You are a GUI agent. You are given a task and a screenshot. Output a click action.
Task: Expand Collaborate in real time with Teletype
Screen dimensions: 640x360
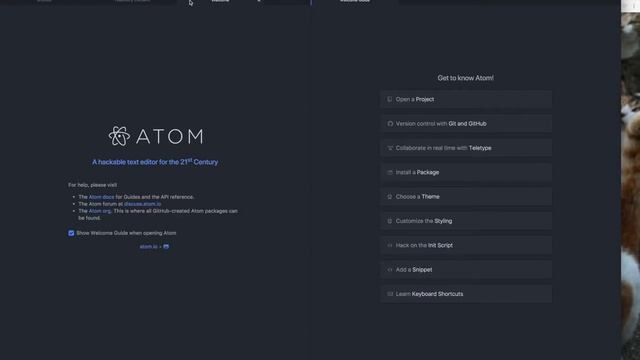466,148
